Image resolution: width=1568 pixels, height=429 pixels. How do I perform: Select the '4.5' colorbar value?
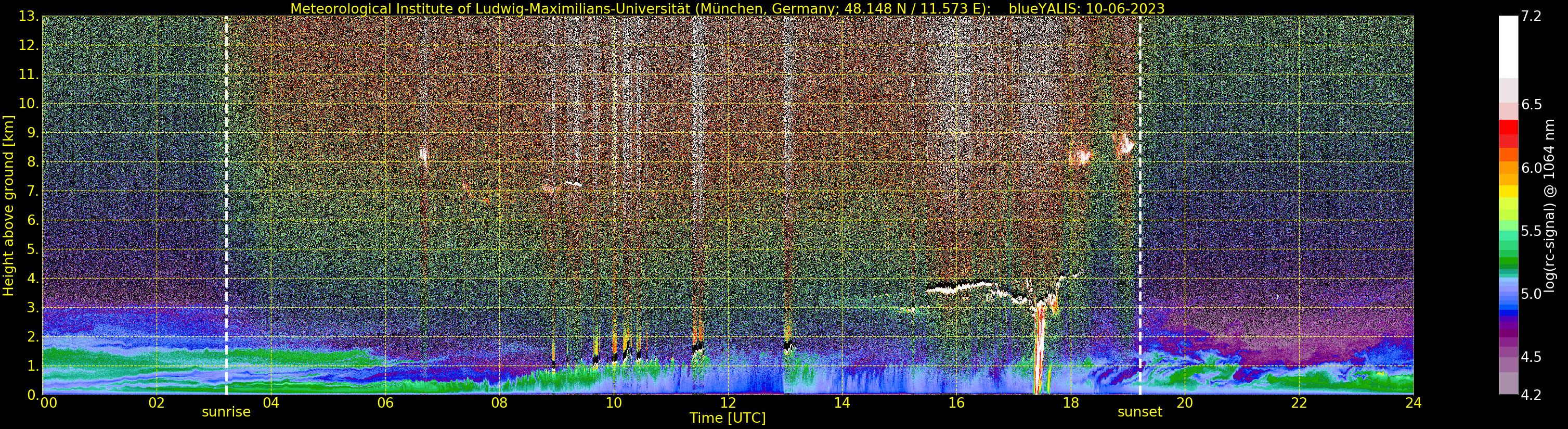tap(1531, 357)
